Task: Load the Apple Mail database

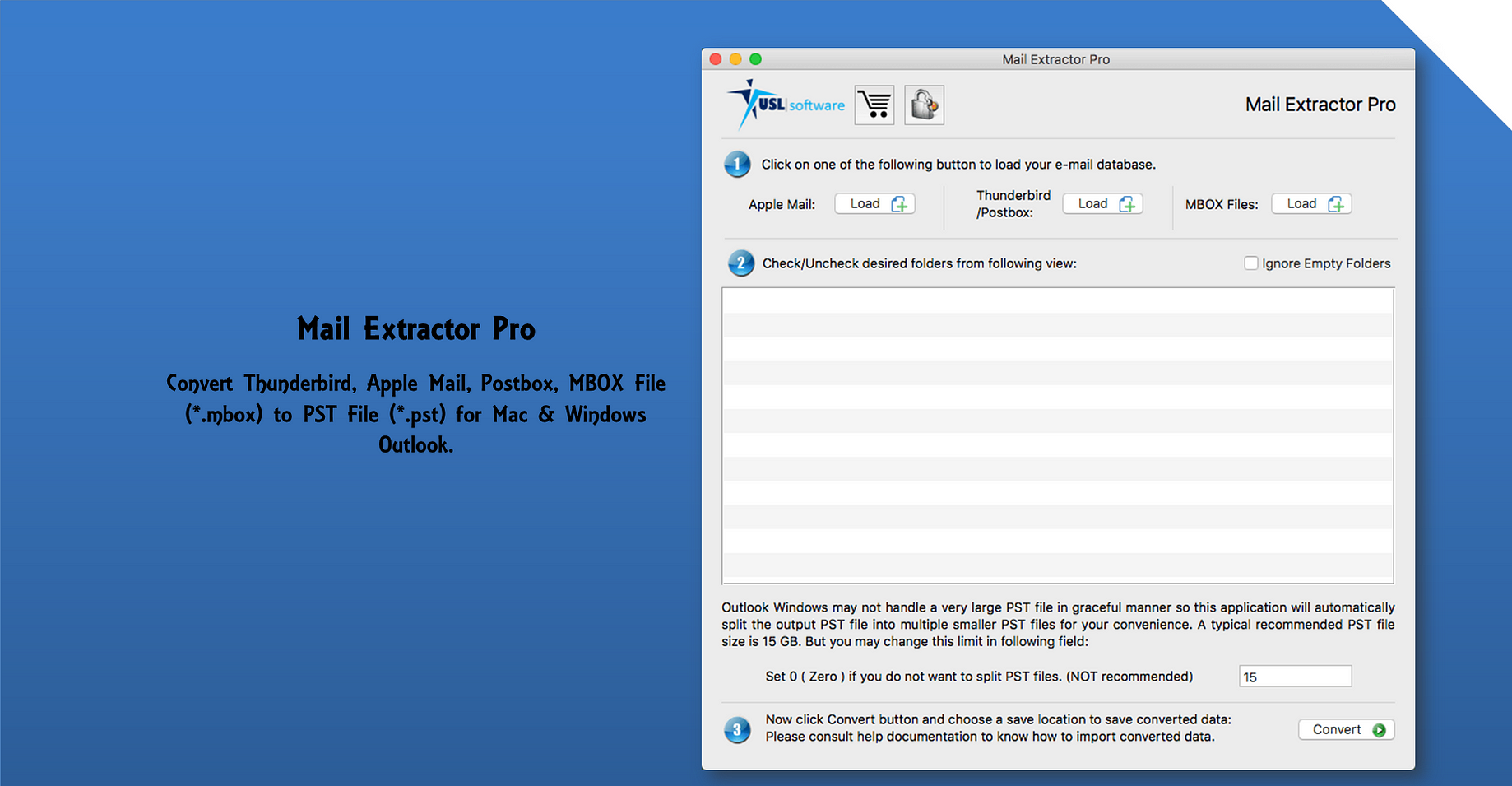Action: pyautogui.click(x=874, y=203)
